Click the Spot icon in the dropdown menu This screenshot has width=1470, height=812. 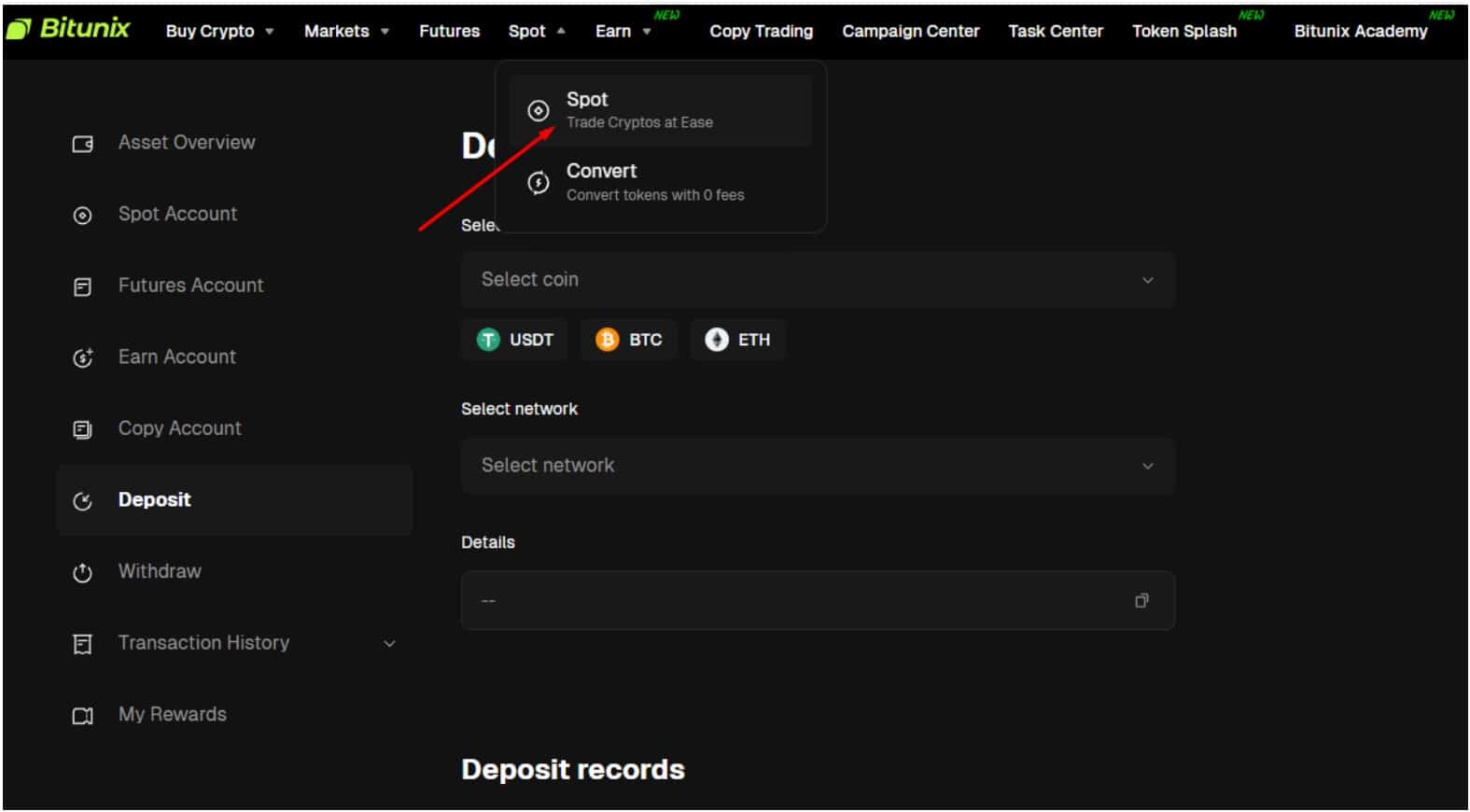tap(539, 111)
